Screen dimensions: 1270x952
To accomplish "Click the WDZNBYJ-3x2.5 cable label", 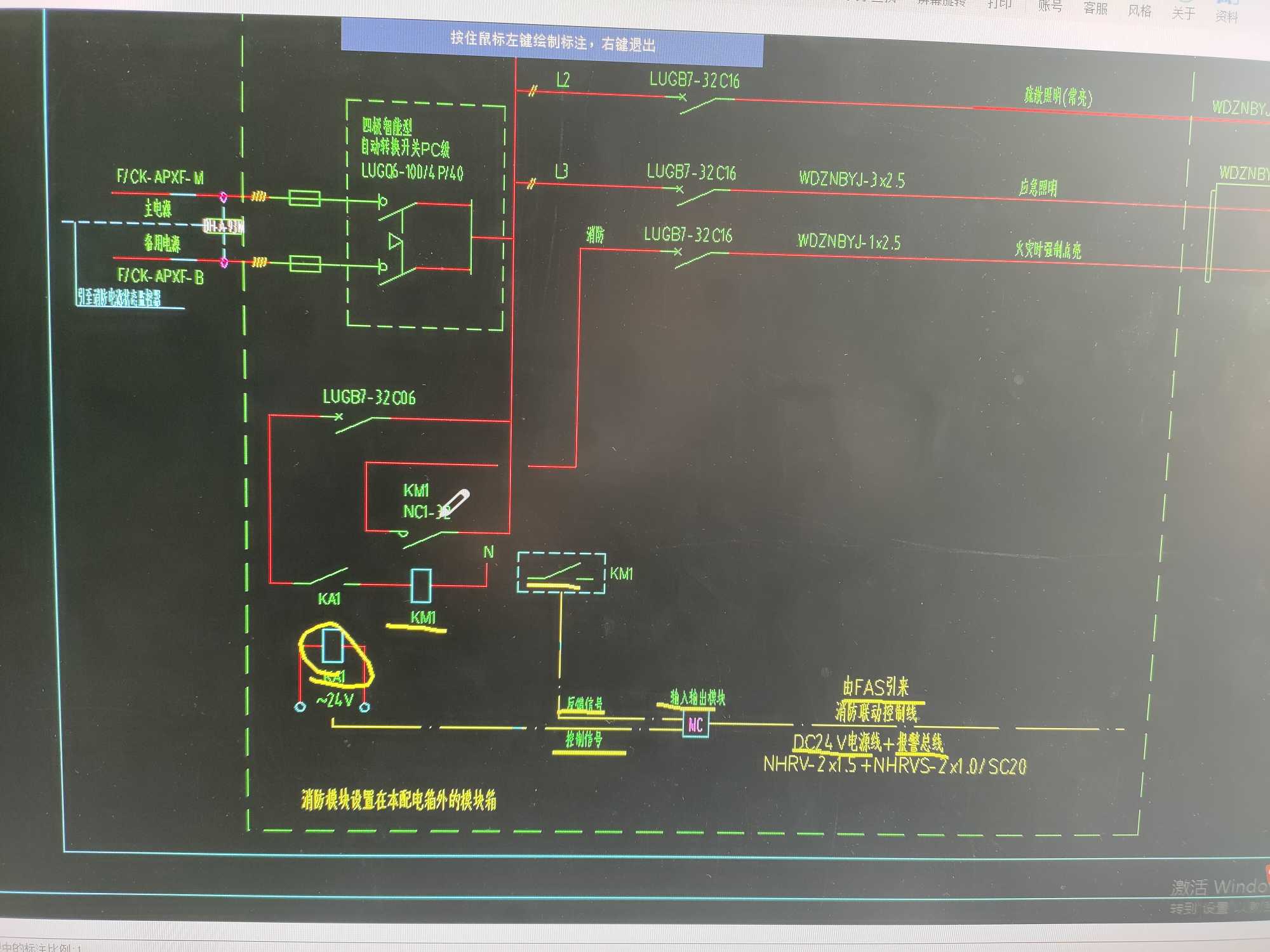I will (x=852, y=179).
